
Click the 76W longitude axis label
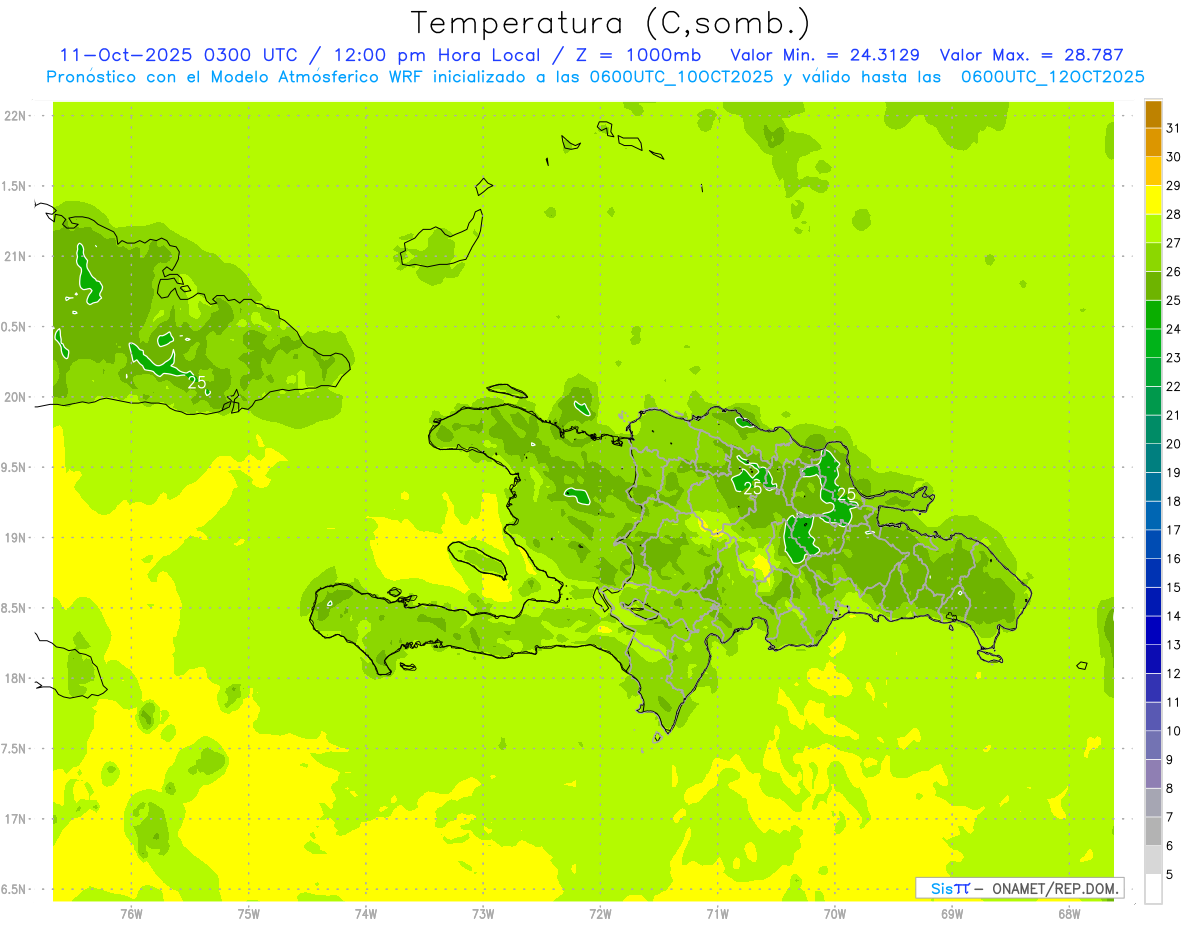point(131,913)
